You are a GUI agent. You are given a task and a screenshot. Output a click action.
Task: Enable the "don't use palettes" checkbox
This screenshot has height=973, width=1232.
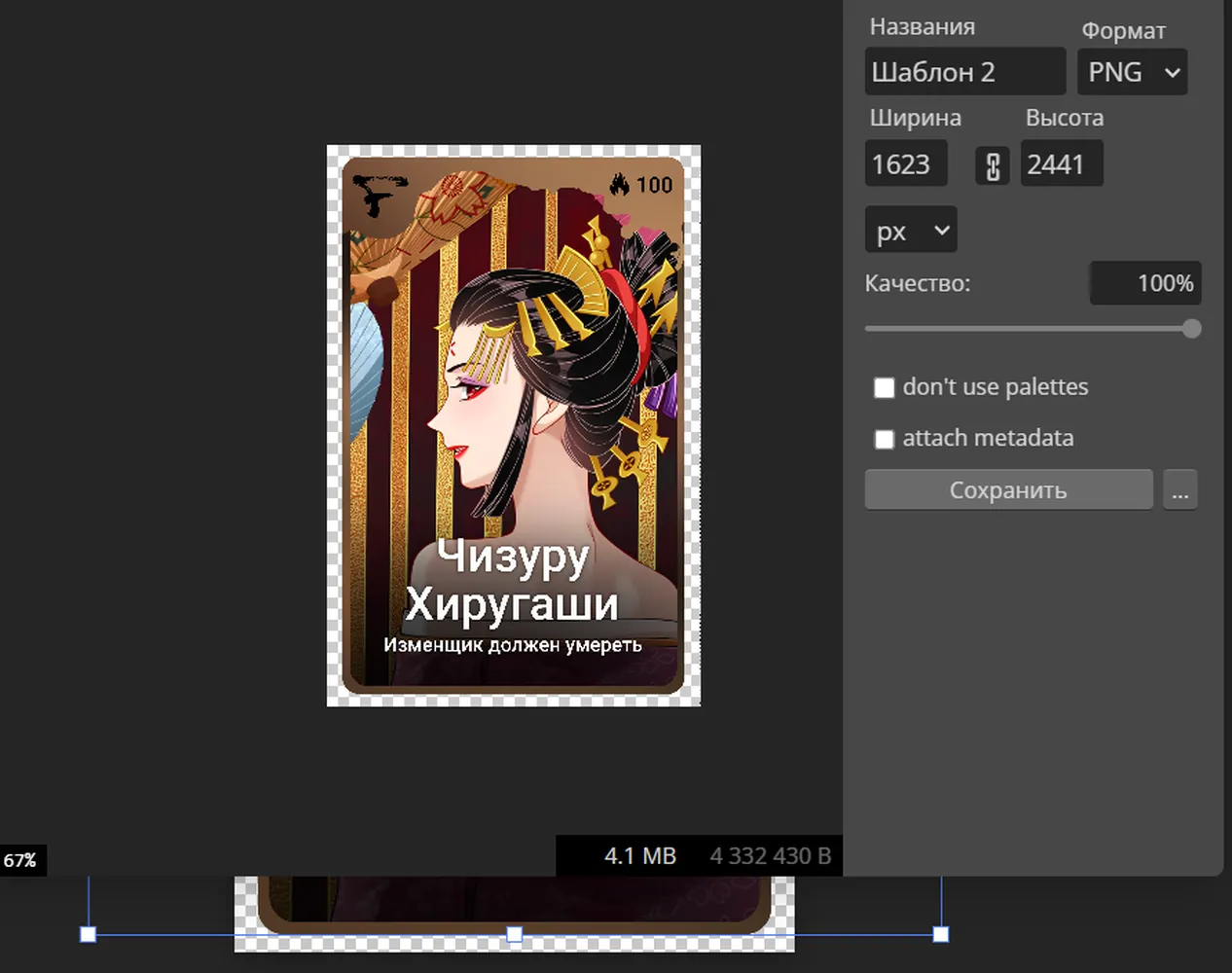point(884,388)
